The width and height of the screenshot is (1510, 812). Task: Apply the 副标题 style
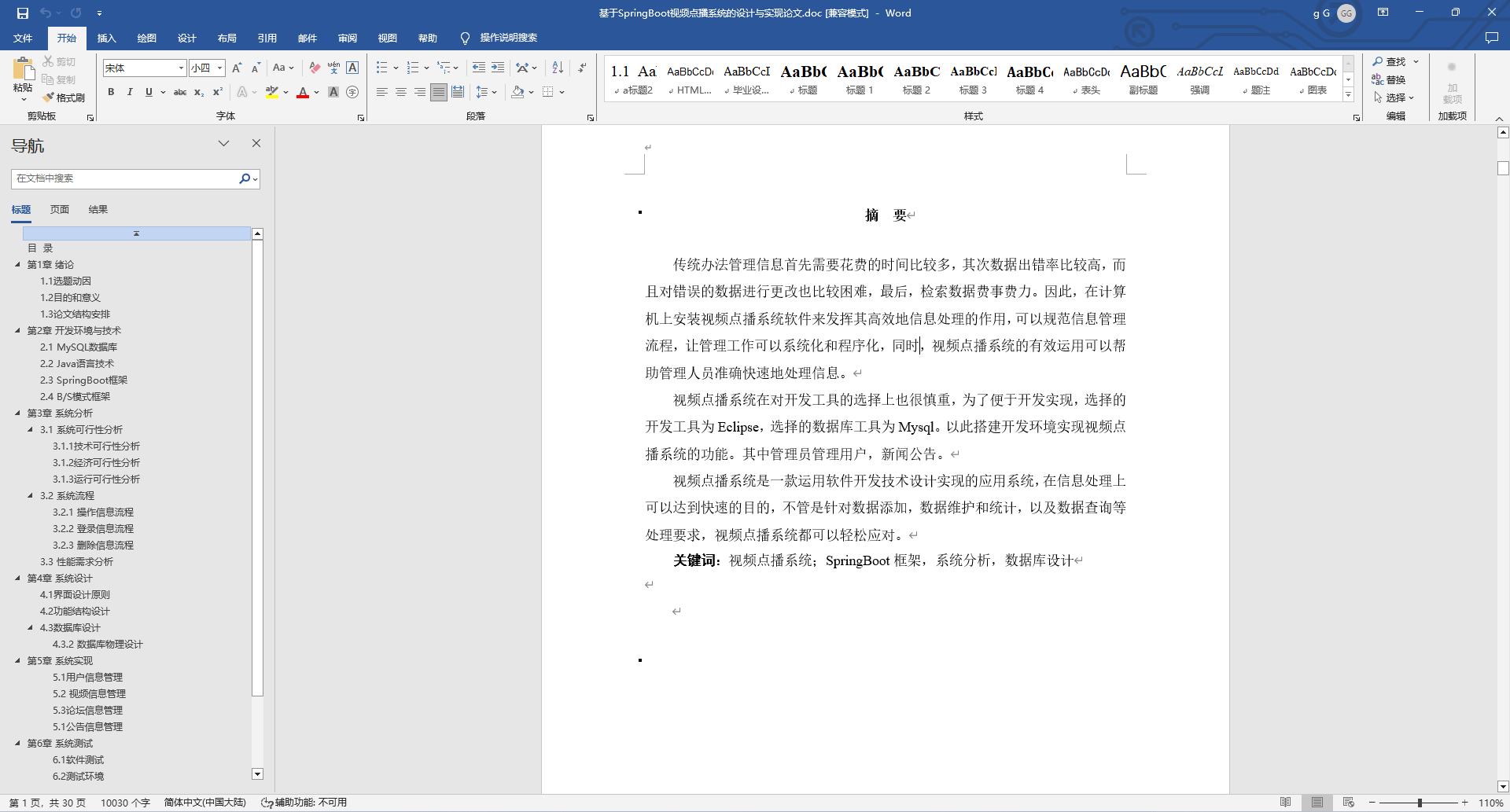pos(1143,79)
